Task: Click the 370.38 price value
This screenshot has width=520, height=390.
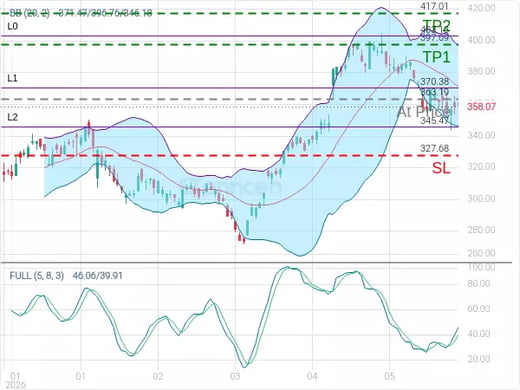Action: coord(434,81)
